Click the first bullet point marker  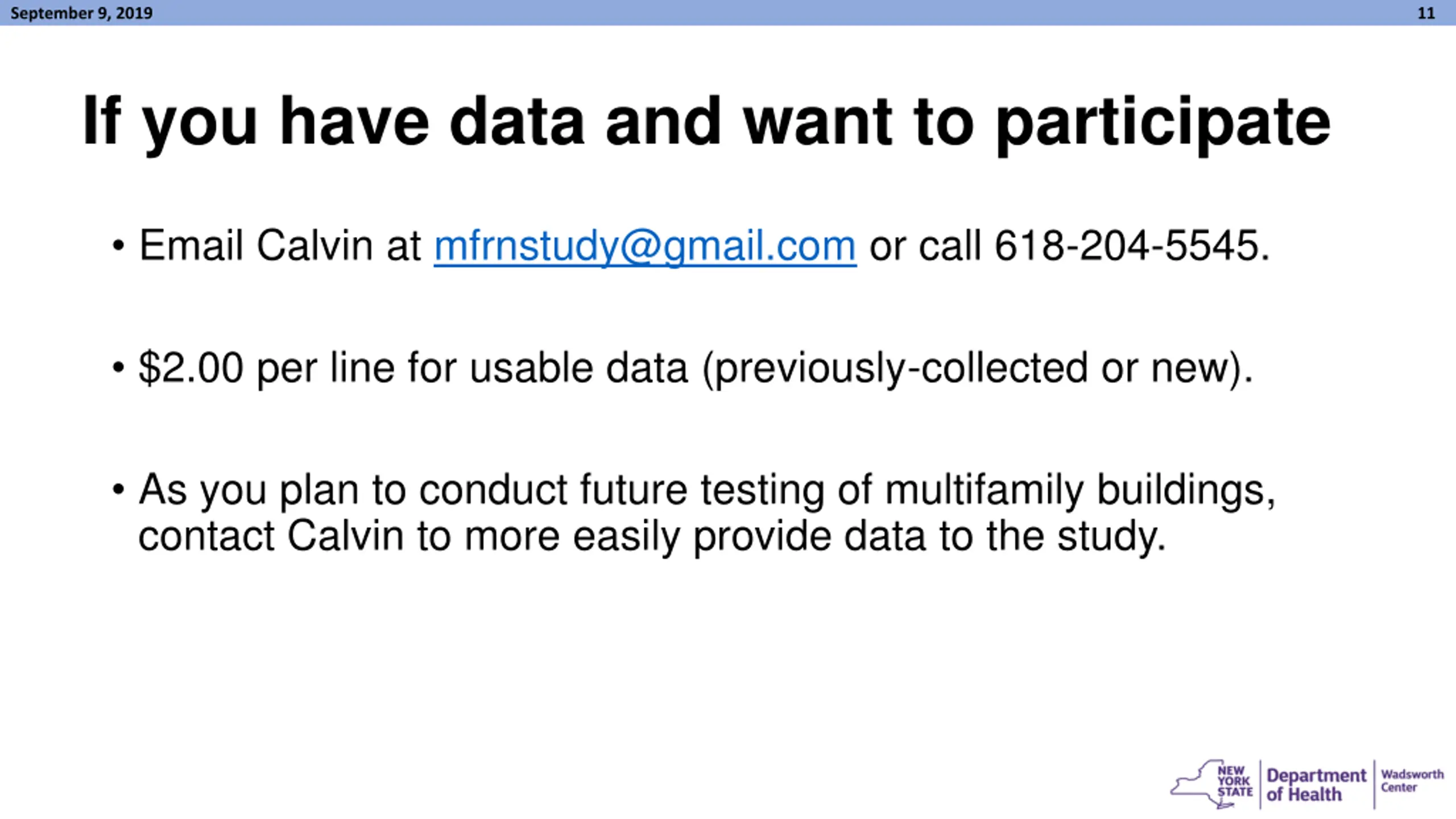coord(118,246)
